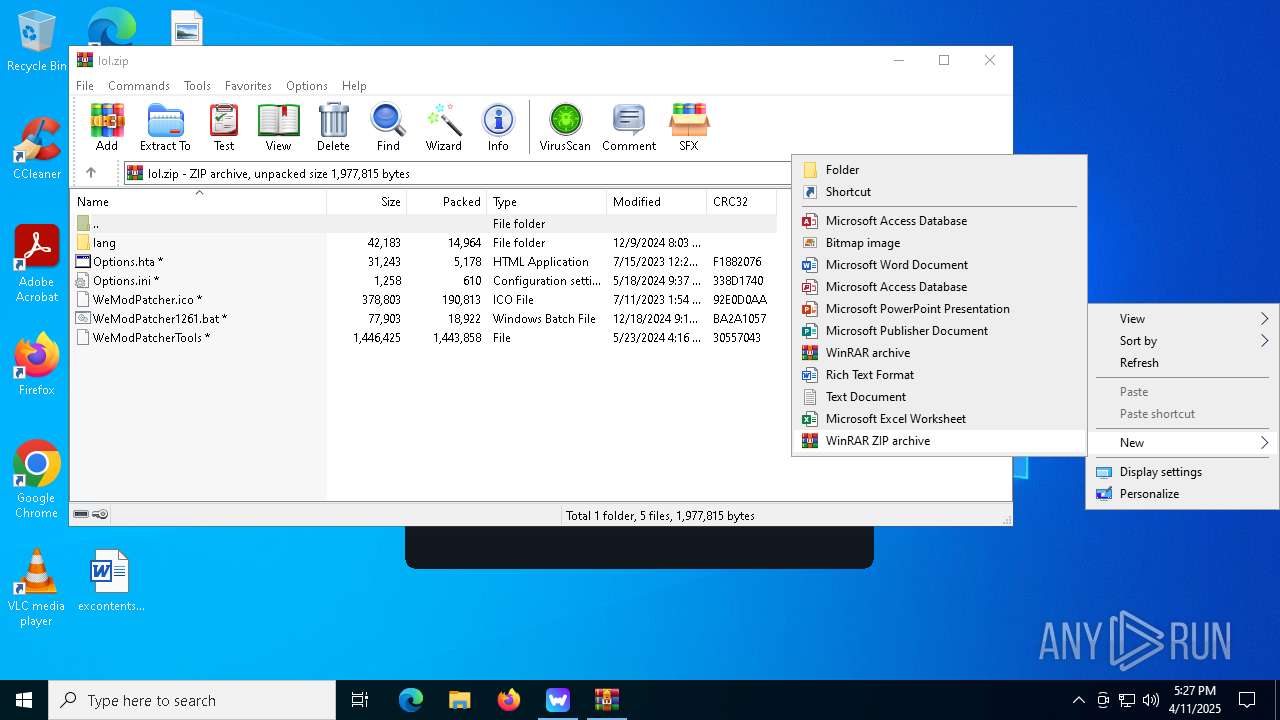
Task: Open CCleaner desktop shortcut
Action: point(36,148)
